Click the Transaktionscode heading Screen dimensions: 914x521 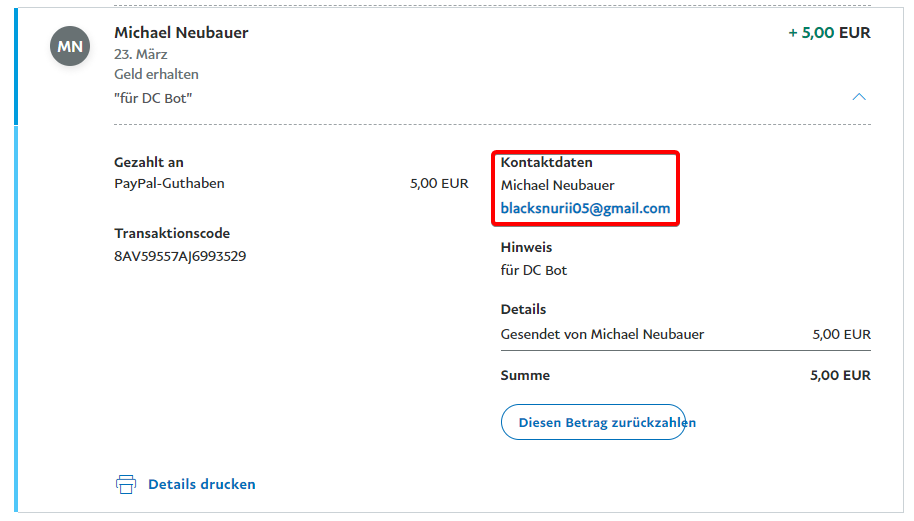[172, 233]
